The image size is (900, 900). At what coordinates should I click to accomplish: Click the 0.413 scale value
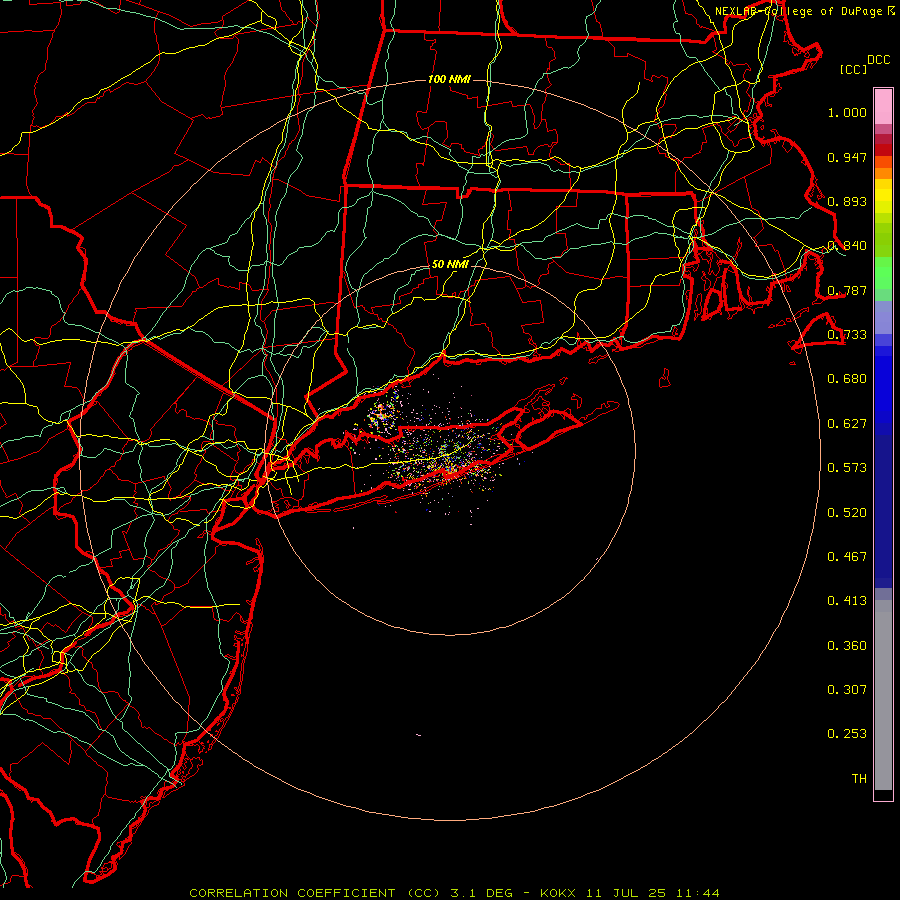coord(847,601)
